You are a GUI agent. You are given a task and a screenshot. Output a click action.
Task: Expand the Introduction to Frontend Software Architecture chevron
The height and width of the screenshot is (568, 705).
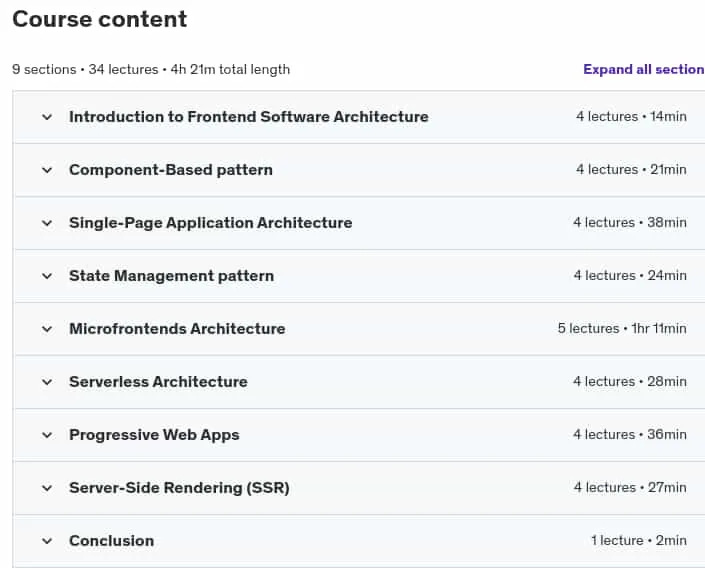tap(47, 117)
